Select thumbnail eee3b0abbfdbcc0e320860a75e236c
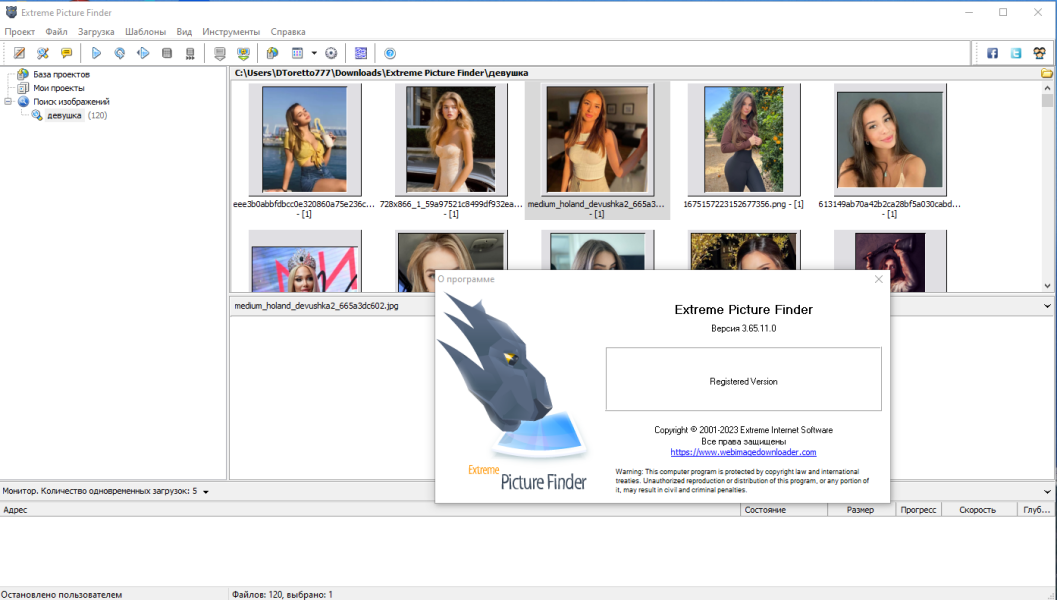The image size is (1057, 600). [x=305, y=140]
